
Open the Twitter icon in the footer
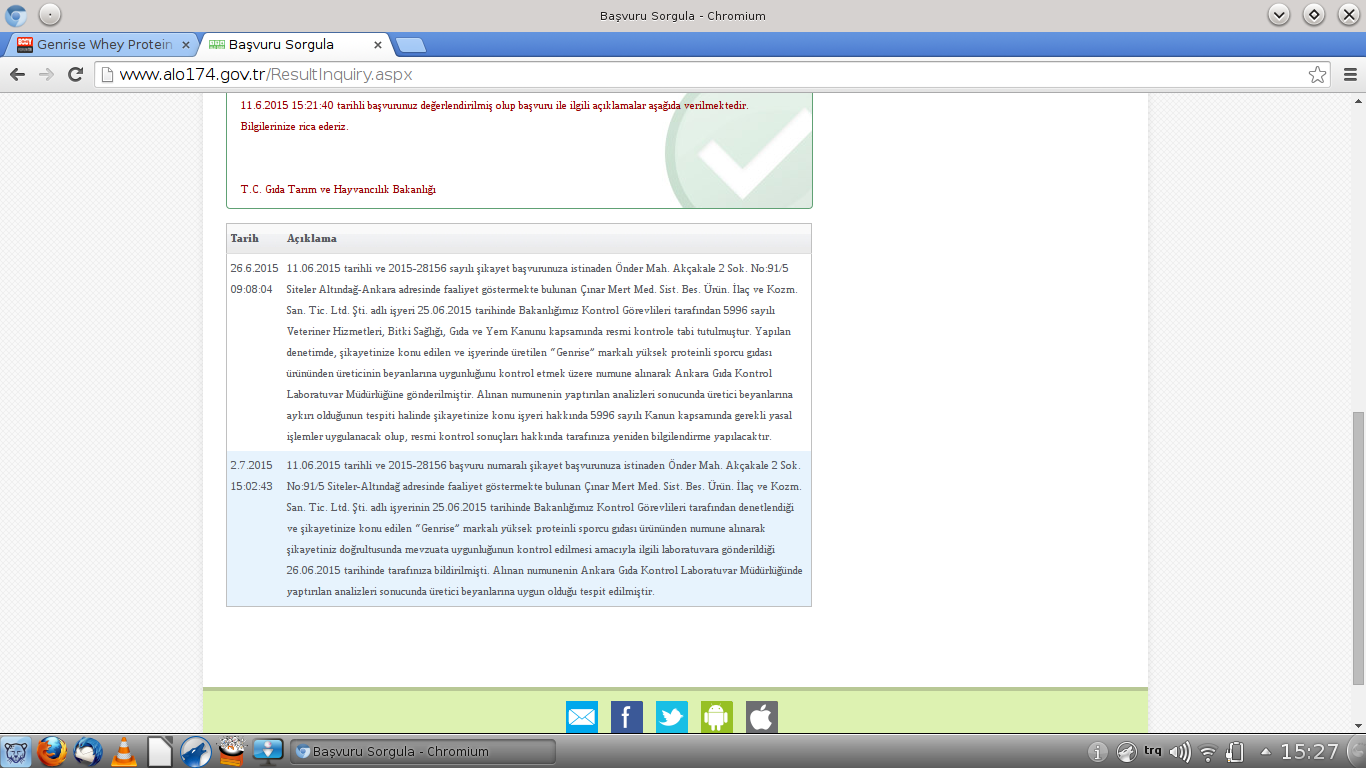click(672, 717)
